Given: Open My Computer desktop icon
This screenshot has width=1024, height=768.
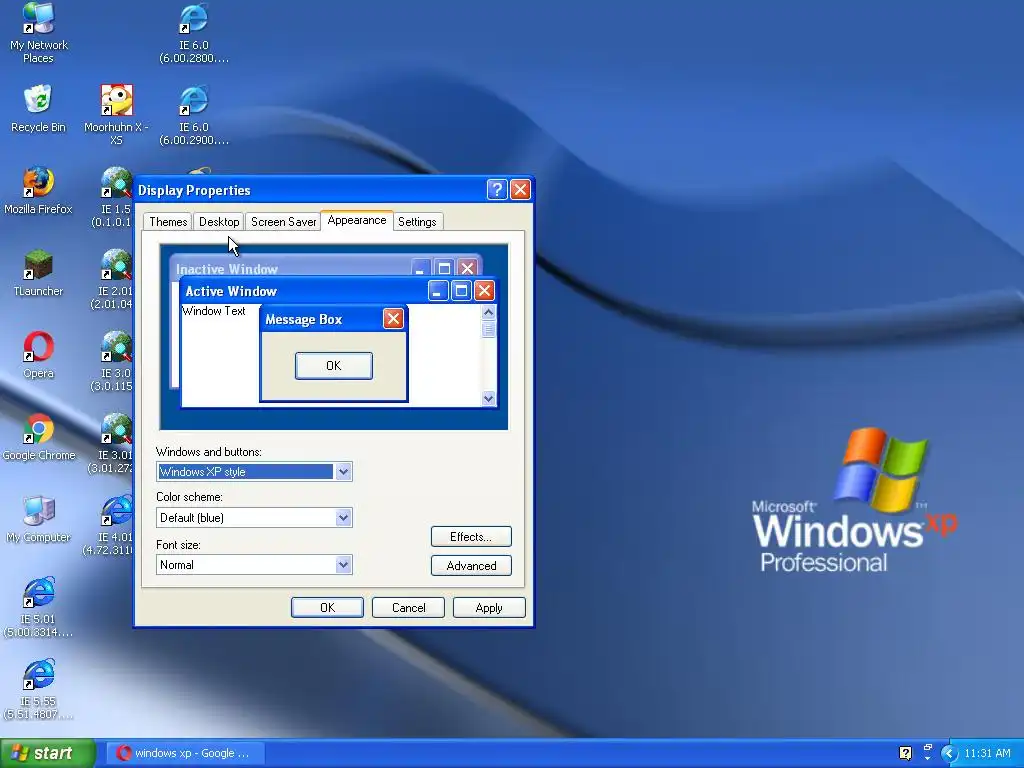Looking at the screenshot, I should [39, 520].
